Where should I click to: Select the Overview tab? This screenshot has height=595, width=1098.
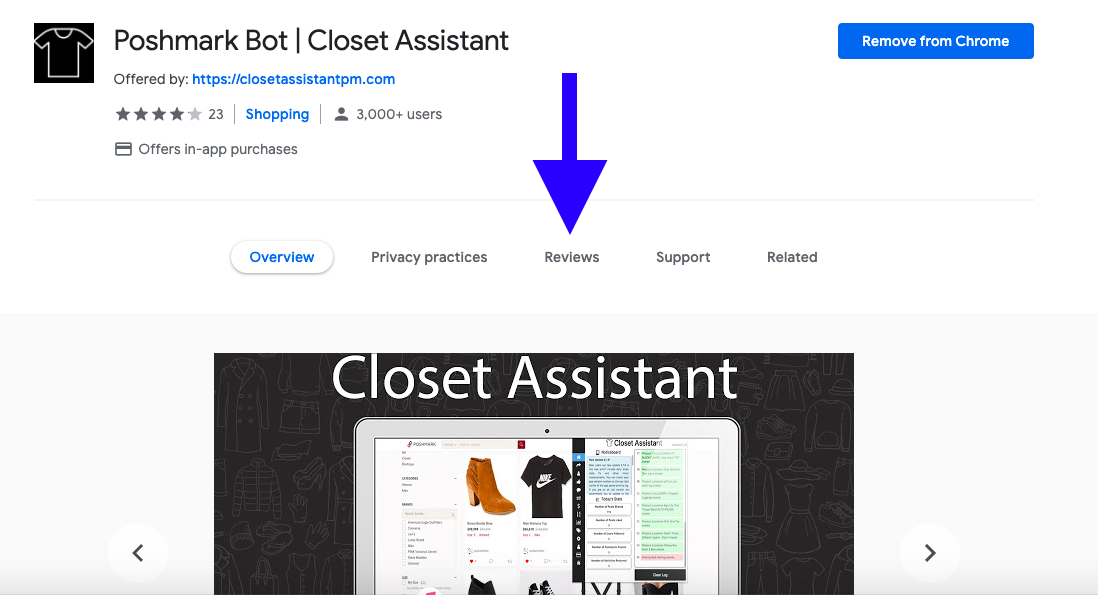(x=282, y=257)
